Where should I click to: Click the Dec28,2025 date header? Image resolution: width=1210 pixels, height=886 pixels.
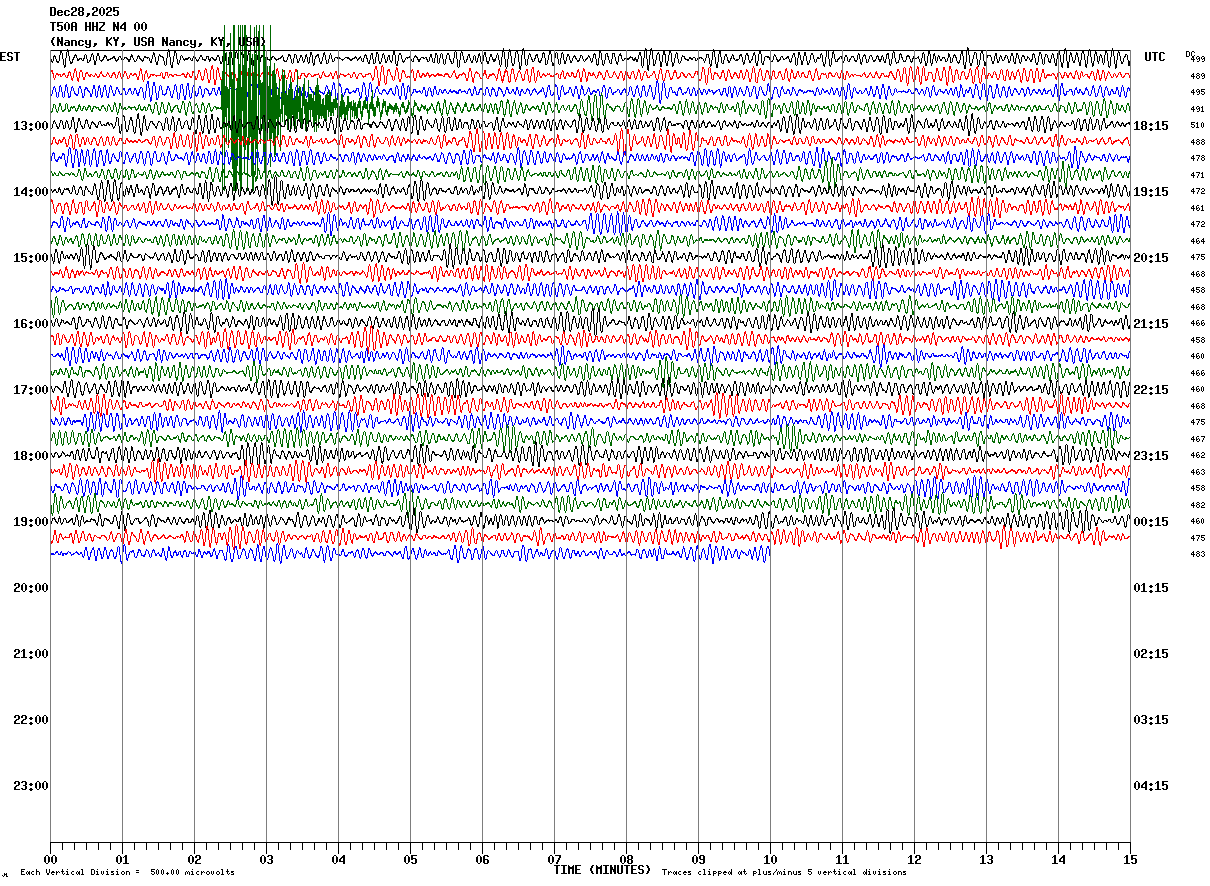pos(84,12)
